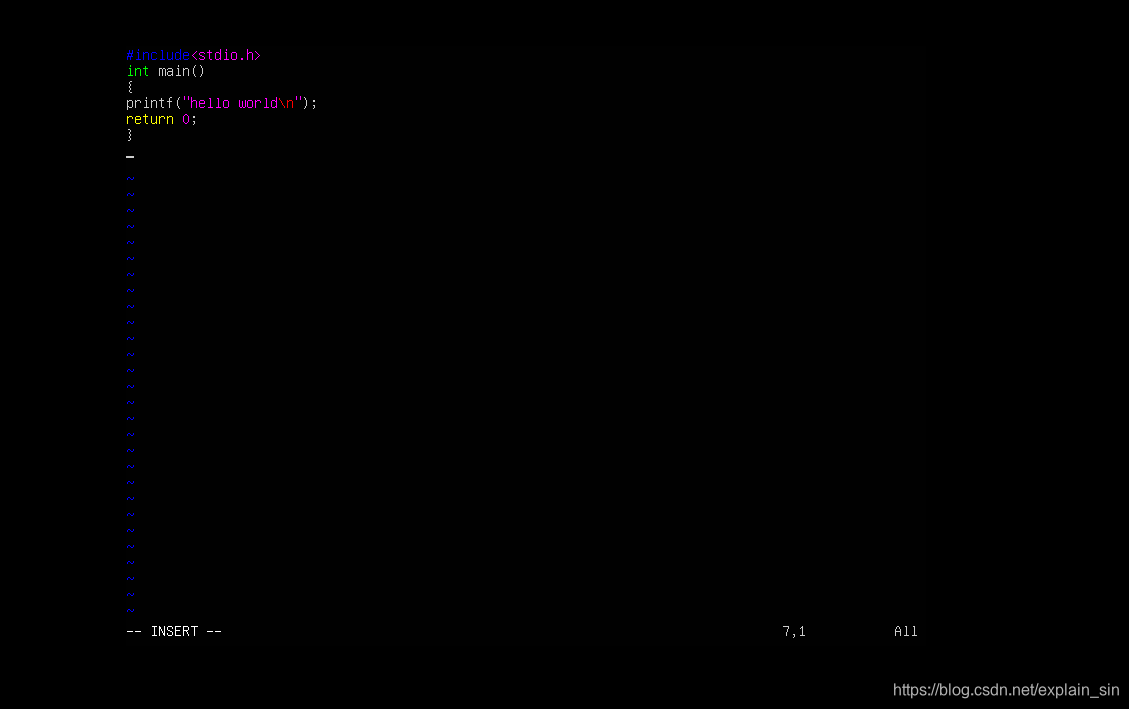Click the 'All' scroll position indicator
This screenshot has height=709, width=1129.
tap(906, 631)
